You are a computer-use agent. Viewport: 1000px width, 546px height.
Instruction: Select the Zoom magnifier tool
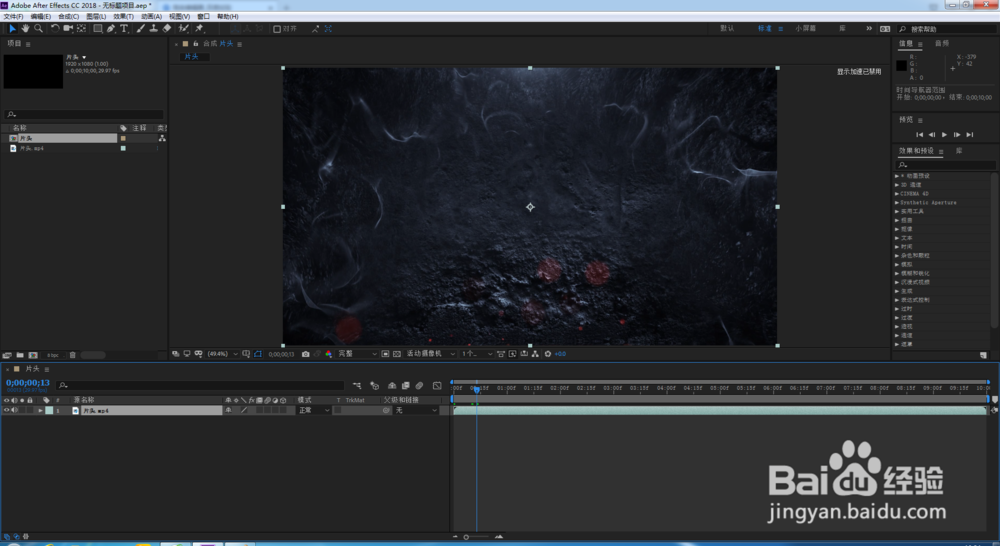(38, 29)
